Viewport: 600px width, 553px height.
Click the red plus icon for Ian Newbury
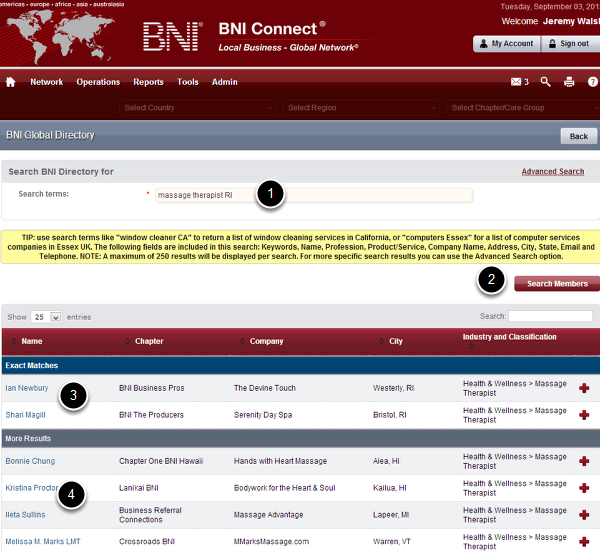(x=584, y=388)
